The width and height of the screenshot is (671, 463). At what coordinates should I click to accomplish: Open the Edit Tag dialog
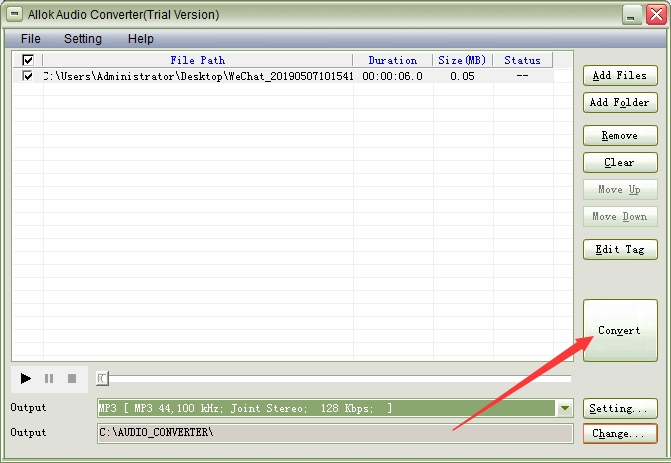tap(620, 249)
